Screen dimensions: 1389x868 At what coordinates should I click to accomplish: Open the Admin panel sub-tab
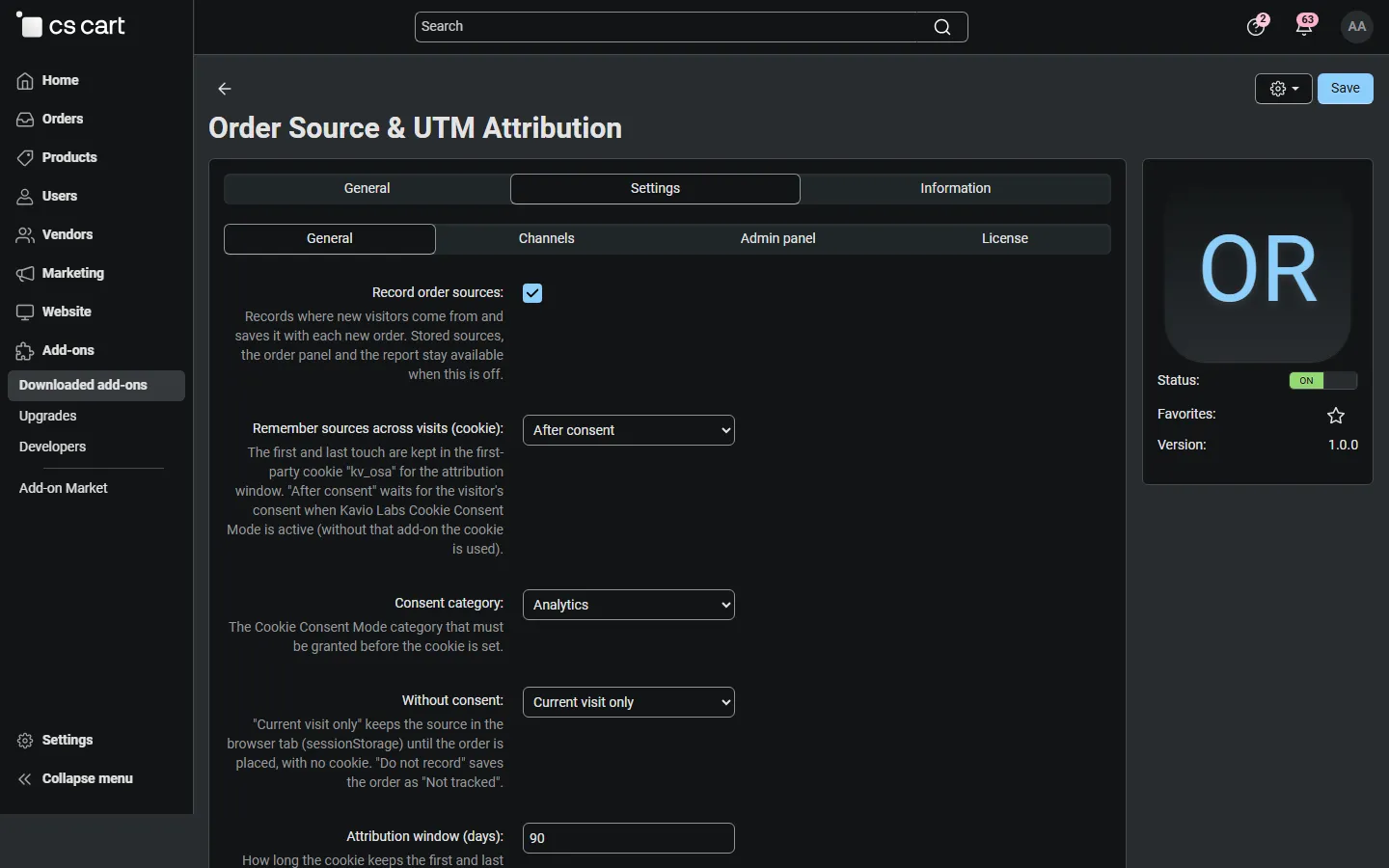[777, 239]
